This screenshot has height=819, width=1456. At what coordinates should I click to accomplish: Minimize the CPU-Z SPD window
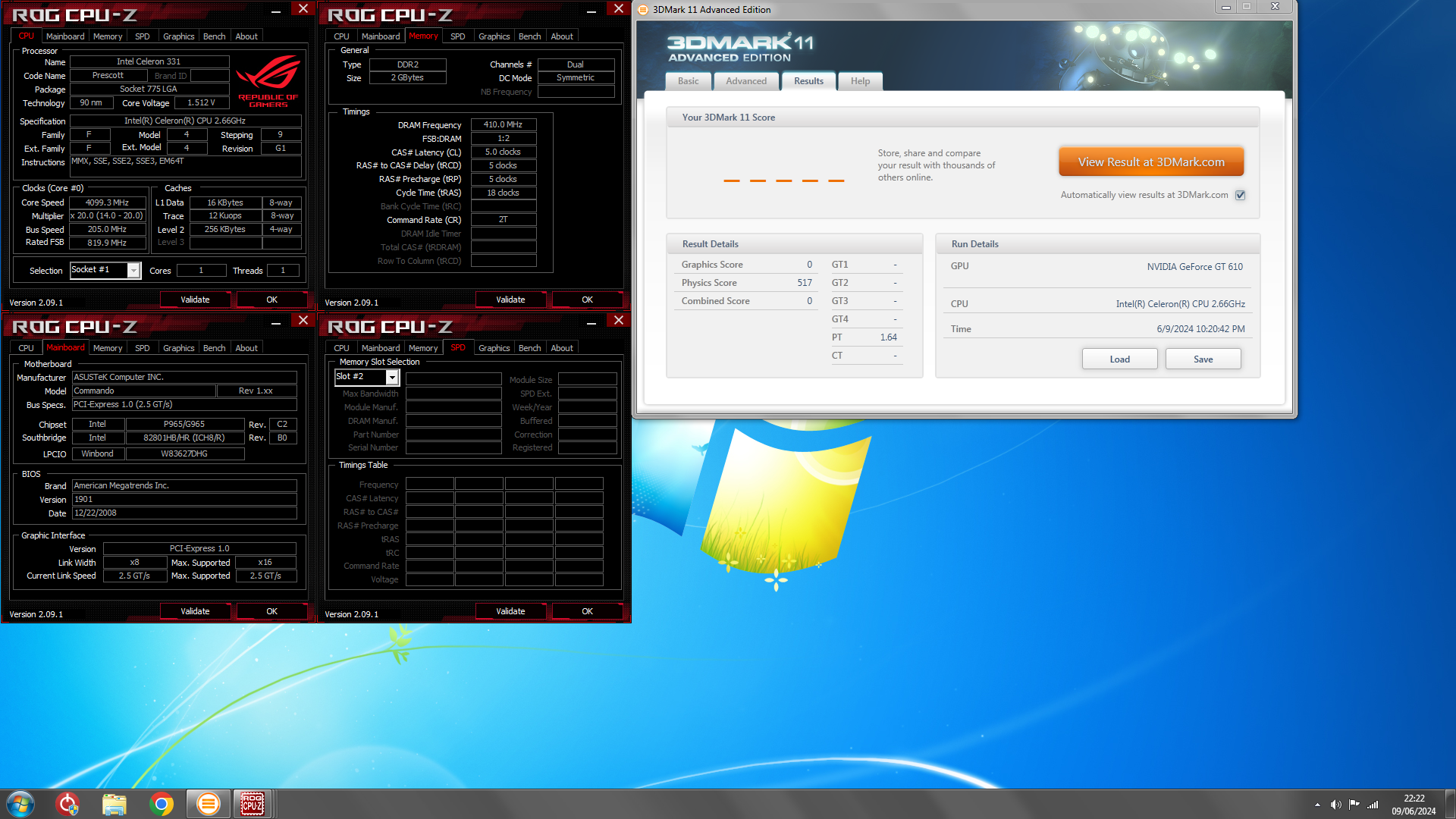coord(591,322)
